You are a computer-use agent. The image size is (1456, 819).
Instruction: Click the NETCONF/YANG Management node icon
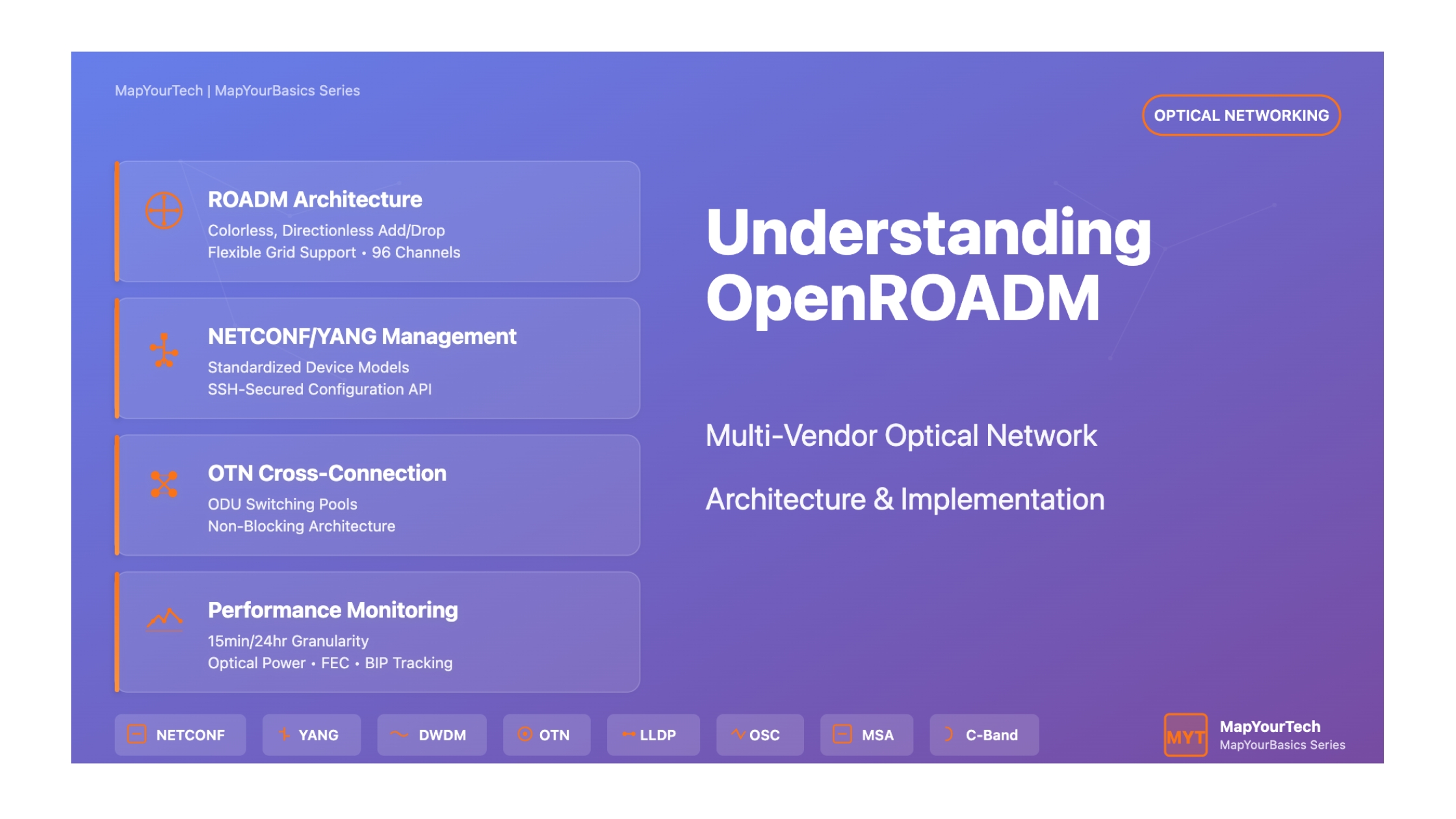164,350
